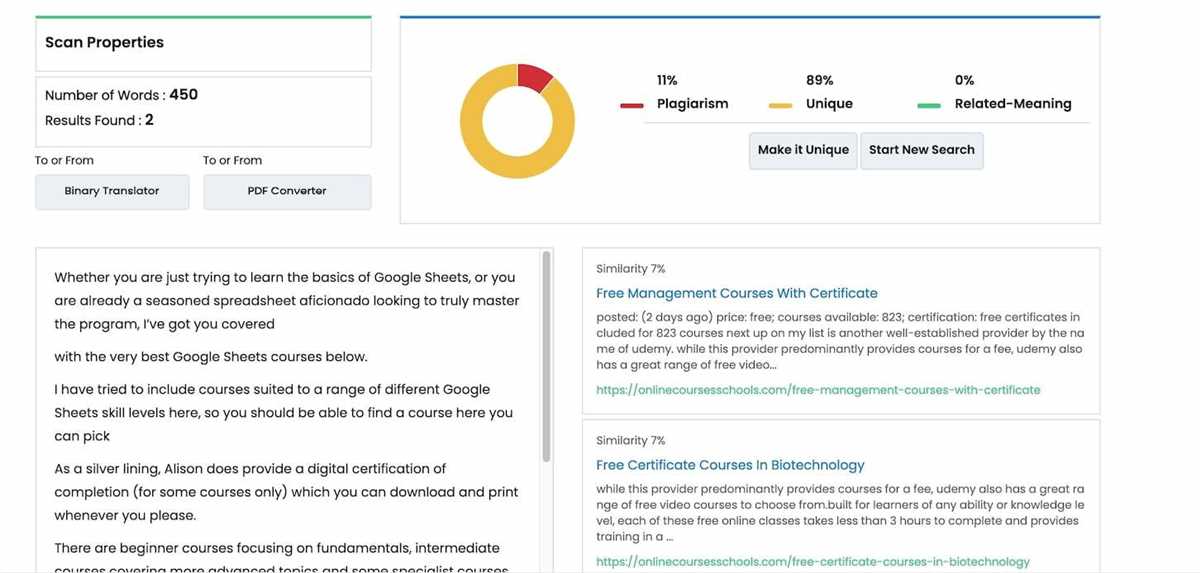The height and width of the screenshot is (573, 1200).
Task: Click the red Plagiarism legend swatch
Action: coord(632,105)
